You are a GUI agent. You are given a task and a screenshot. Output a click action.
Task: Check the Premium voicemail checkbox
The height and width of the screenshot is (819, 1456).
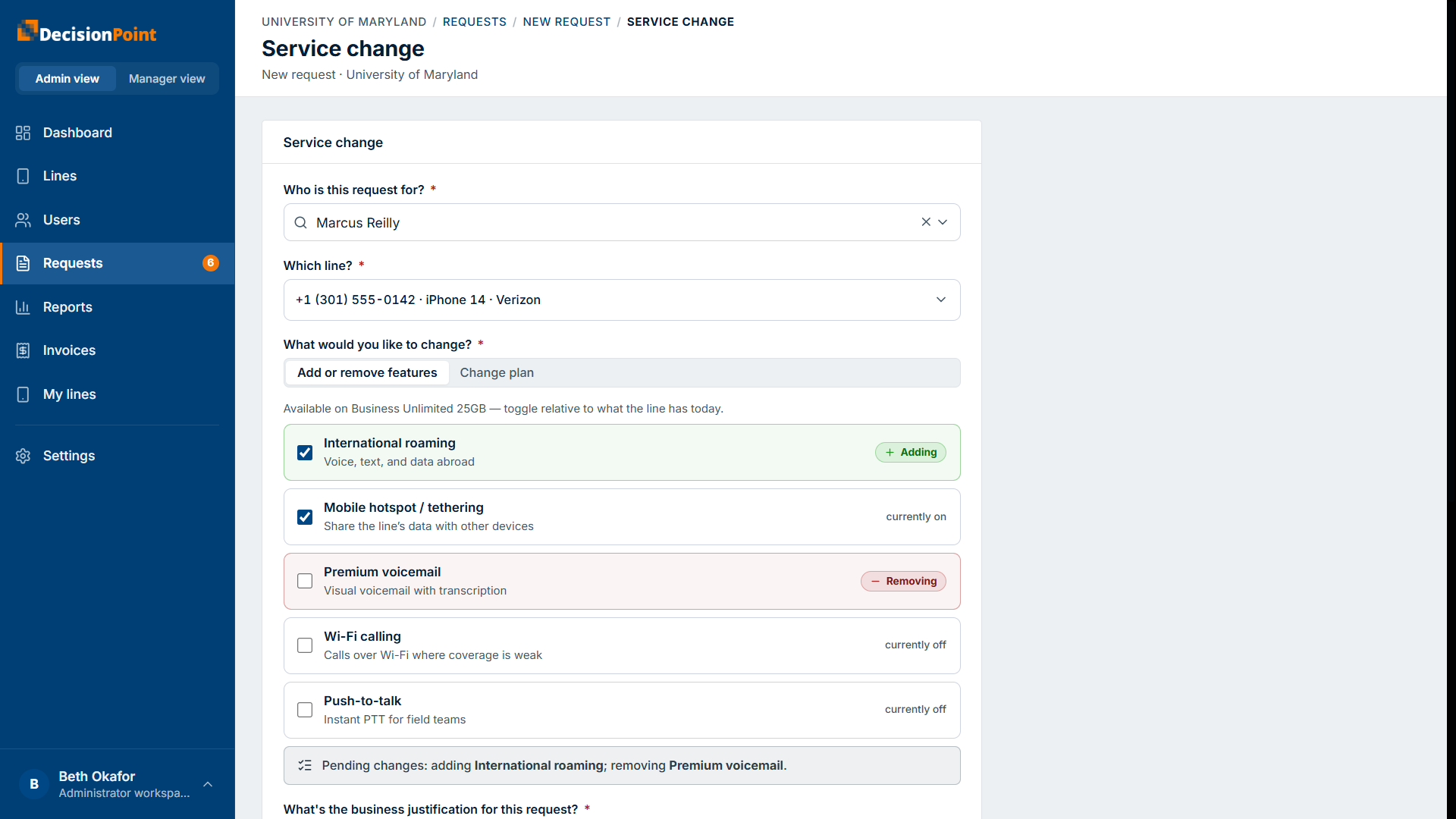click(305, 581)
